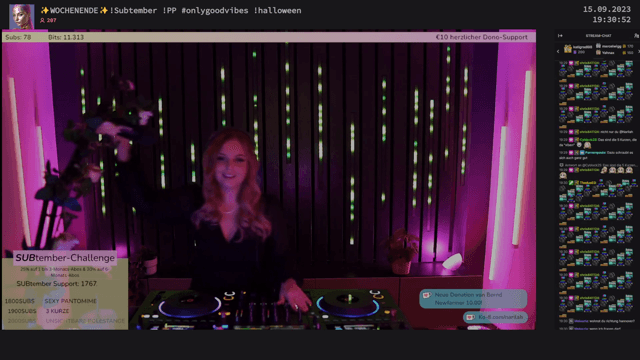
Task: Open the Ko-fi link banner
Action: click(495, 317)
